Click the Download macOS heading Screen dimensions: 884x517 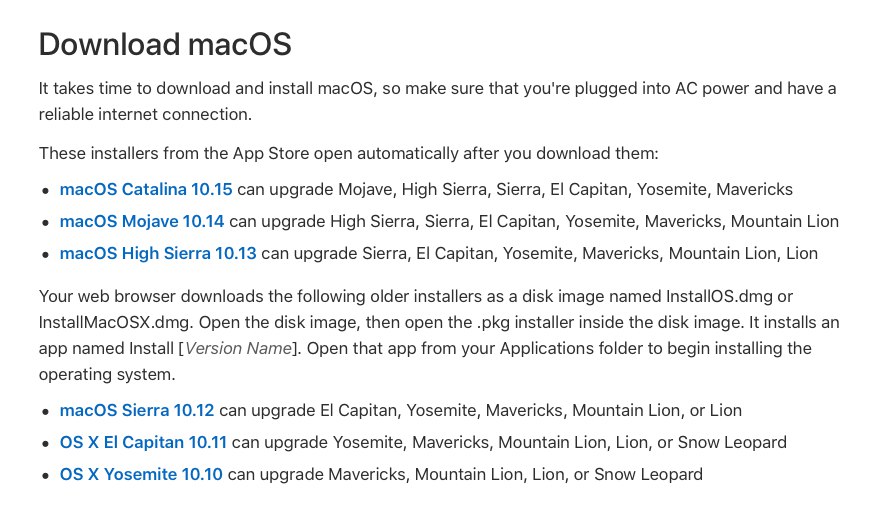[x=165, y=44]
